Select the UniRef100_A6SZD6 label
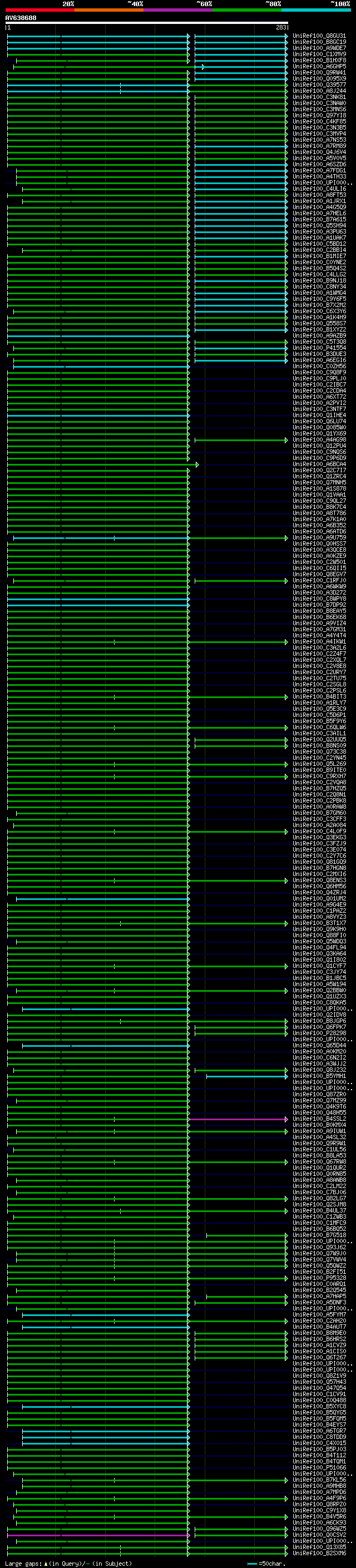The image size is (356, 1568). click(x=319, y=164)
